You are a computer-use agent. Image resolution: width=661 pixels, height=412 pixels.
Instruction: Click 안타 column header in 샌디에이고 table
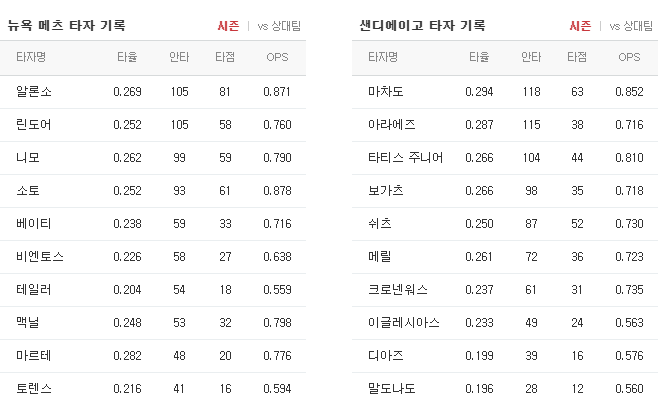531,57
